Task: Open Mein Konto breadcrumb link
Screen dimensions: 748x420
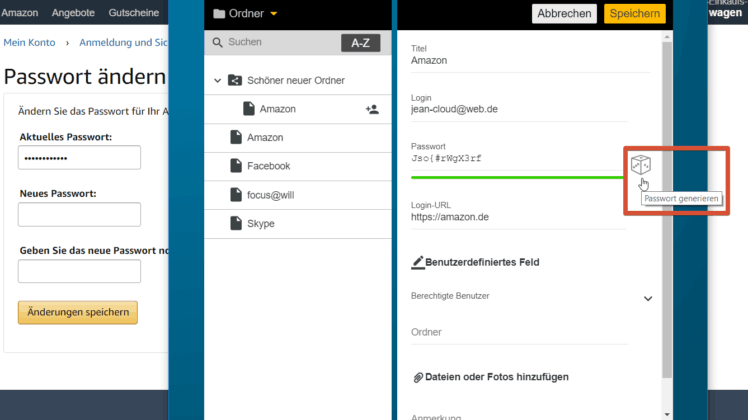Action: point(29,42)
